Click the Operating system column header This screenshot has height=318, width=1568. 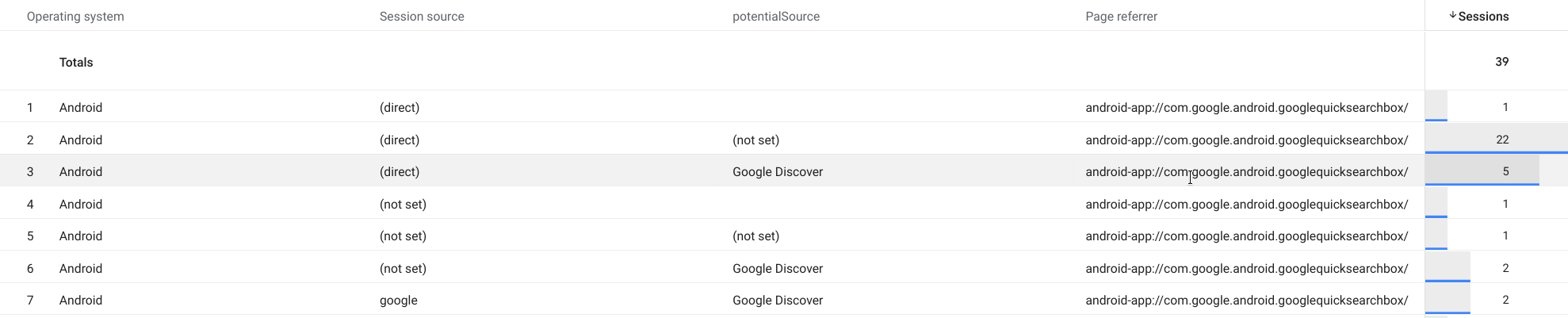click(75, 17)
